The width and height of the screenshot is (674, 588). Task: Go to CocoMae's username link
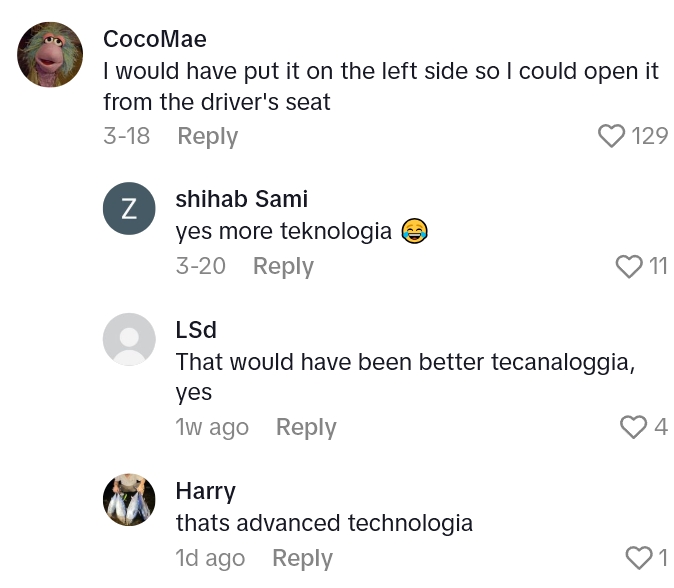[155, 39]
